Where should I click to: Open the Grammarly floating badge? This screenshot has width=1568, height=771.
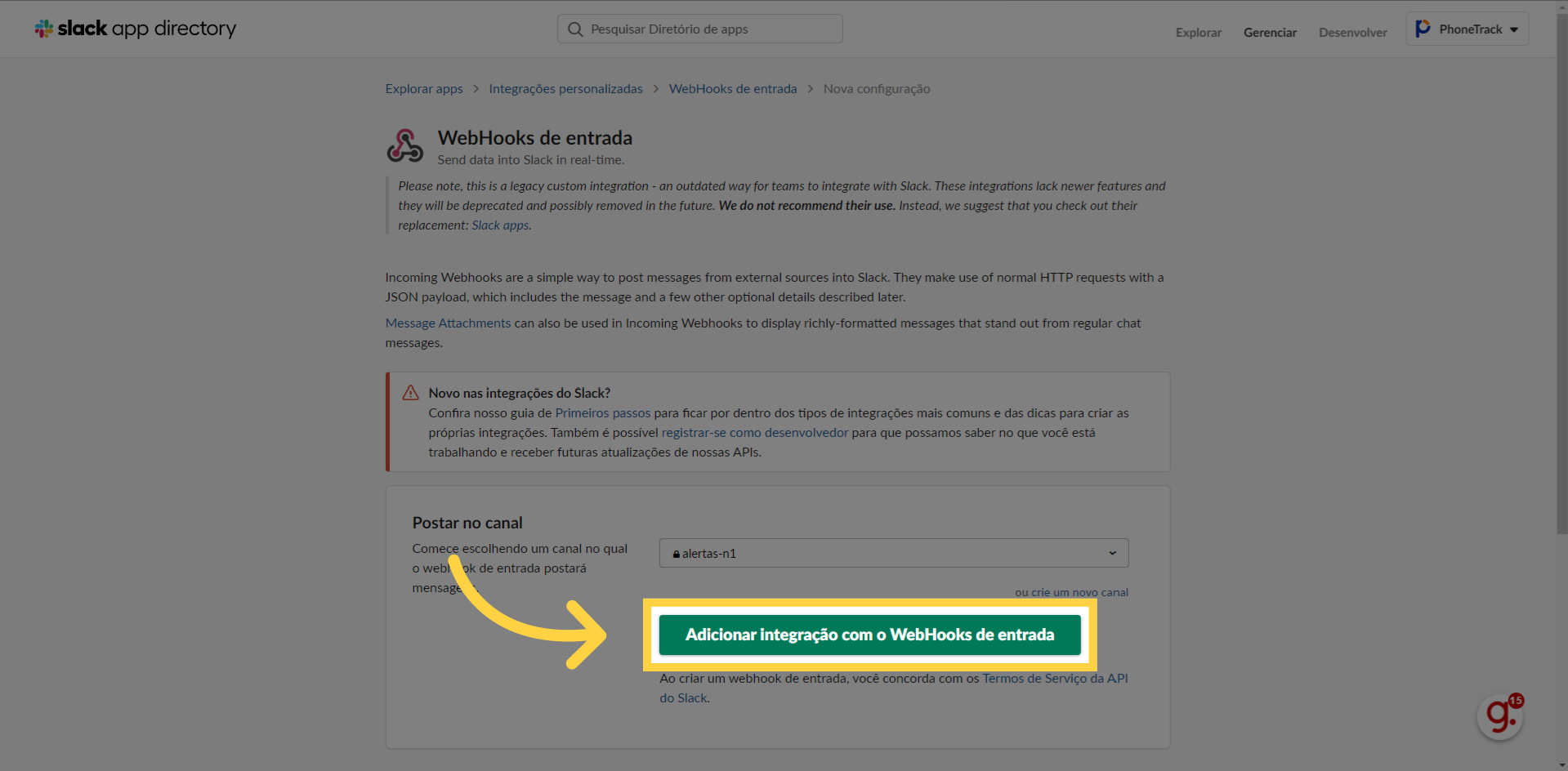1500,716
